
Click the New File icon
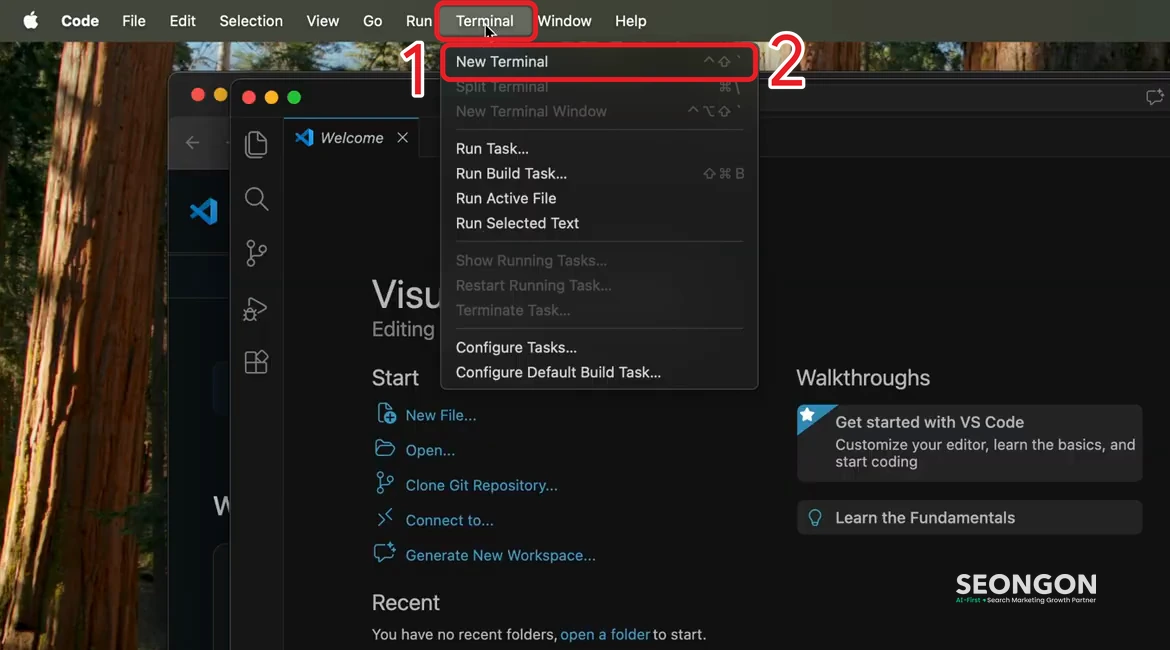386,413
